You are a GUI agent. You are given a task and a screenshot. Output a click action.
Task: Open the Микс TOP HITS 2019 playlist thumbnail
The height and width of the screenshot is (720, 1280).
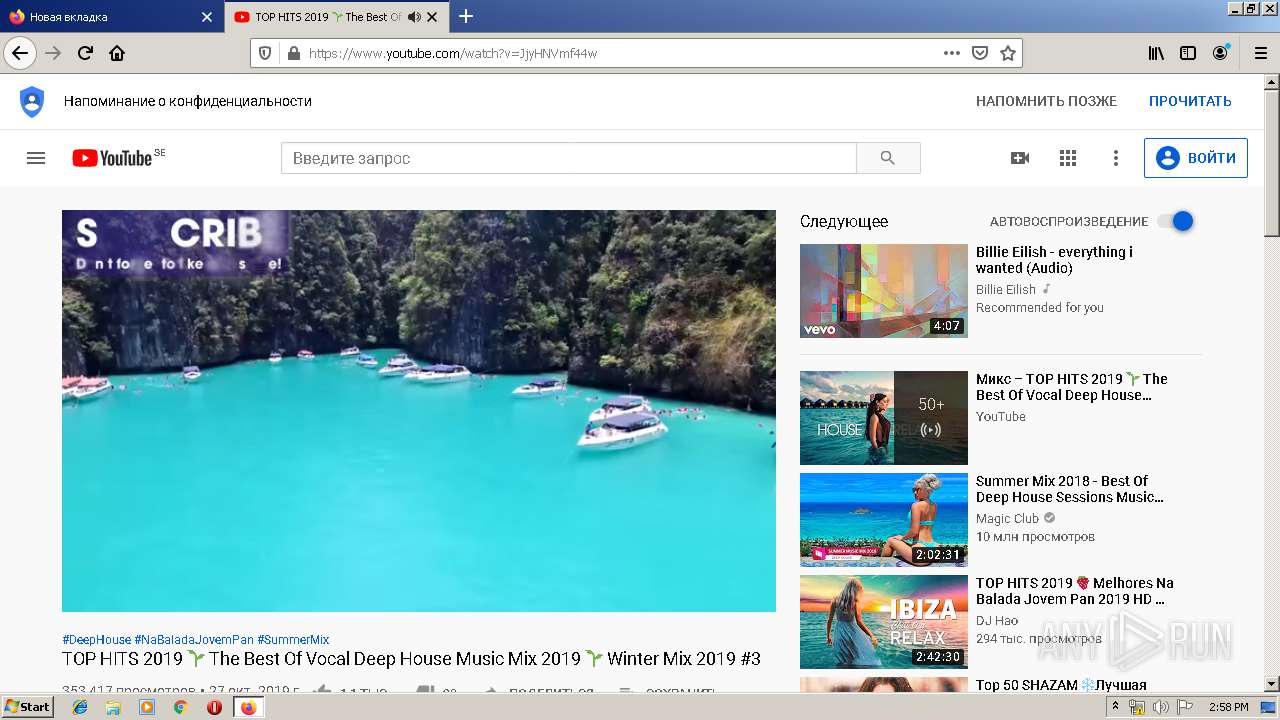point(884,418)
